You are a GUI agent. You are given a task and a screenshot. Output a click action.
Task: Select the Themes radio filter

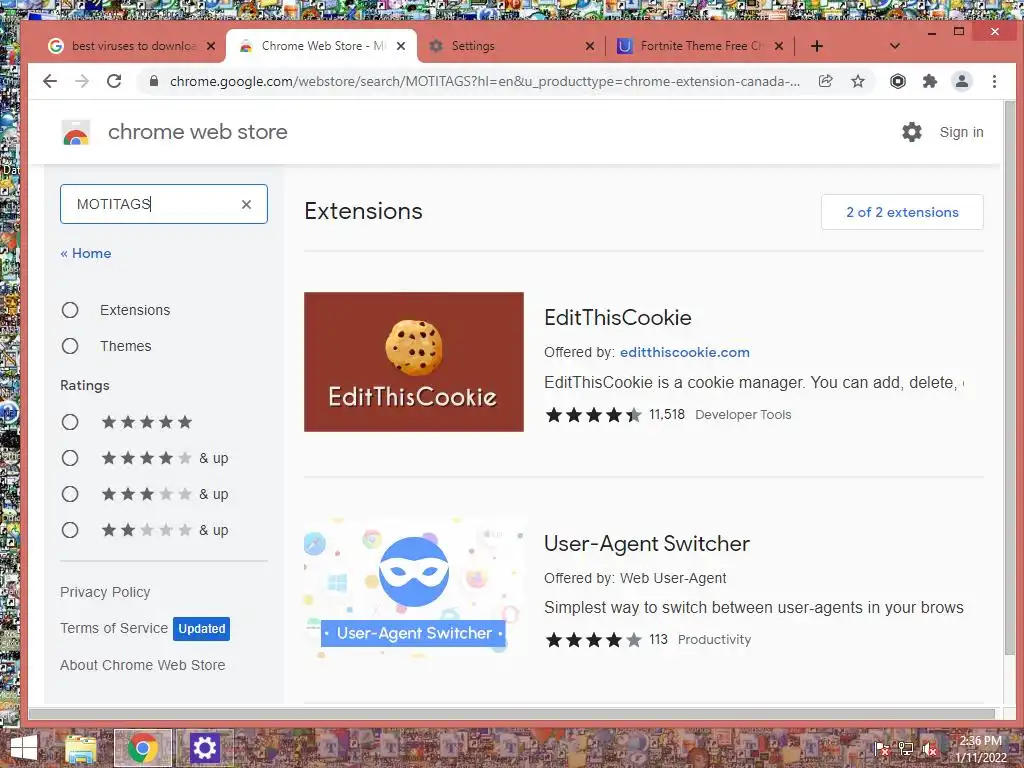(x=70, y=346)
